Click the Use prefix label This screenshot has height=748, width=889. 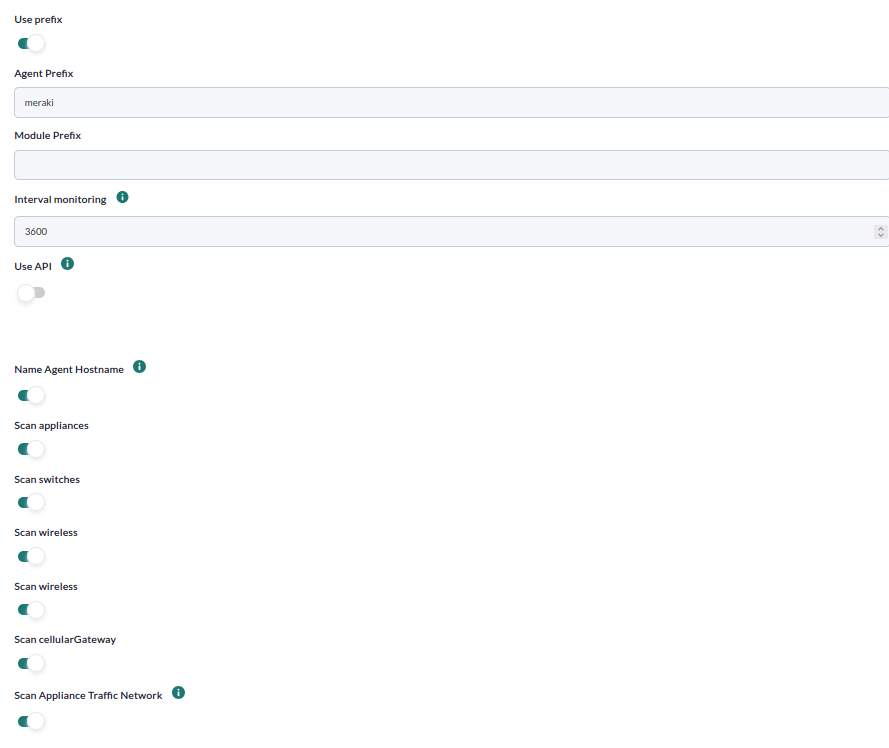click(x=39, y=19)
